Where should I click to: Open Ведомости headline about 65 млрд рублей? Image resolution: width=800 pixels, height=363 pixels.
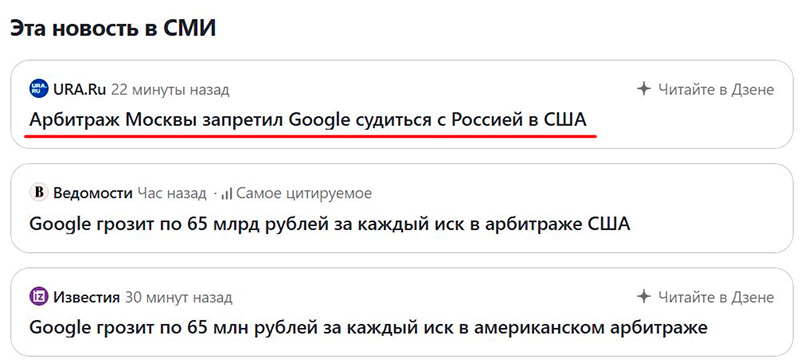pos(330,224)
